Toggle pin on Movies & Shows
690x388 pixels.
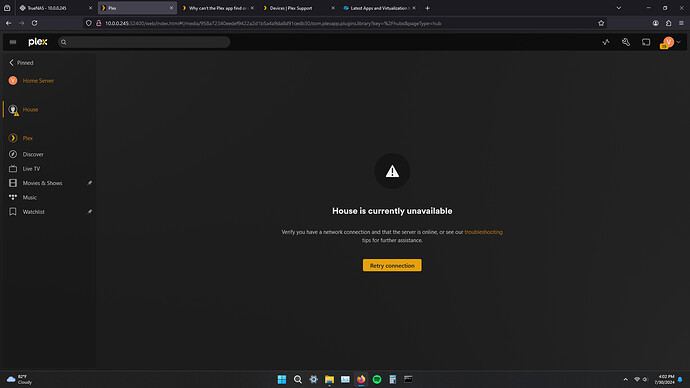(x=90, y=183)
